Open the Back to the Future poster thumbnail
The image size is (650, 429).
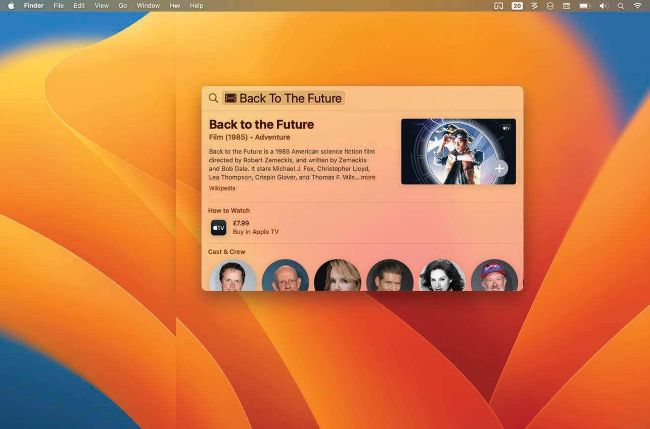[x=458, y=151]
